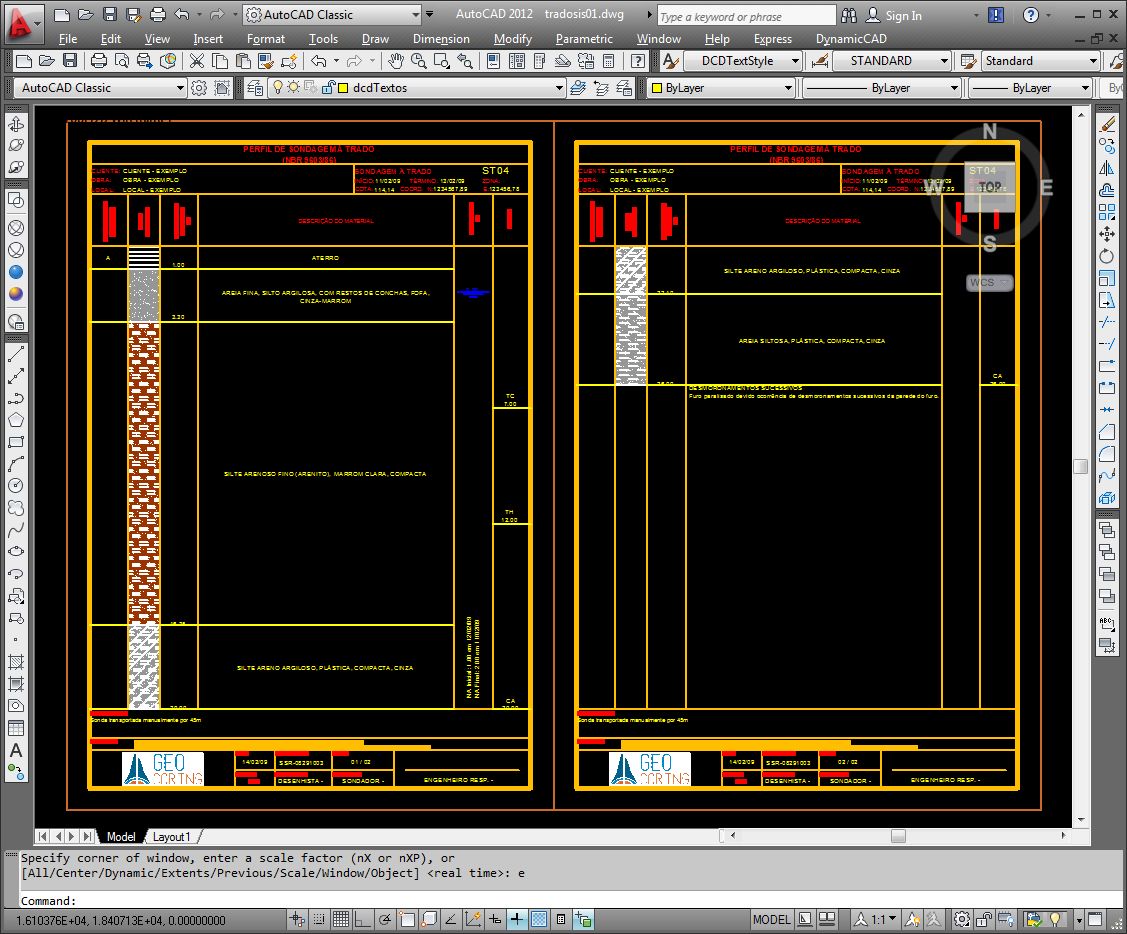Open the ByLayer linetype dropdown
This screenshot has height=934, width=1127.
tap(882, 88)
